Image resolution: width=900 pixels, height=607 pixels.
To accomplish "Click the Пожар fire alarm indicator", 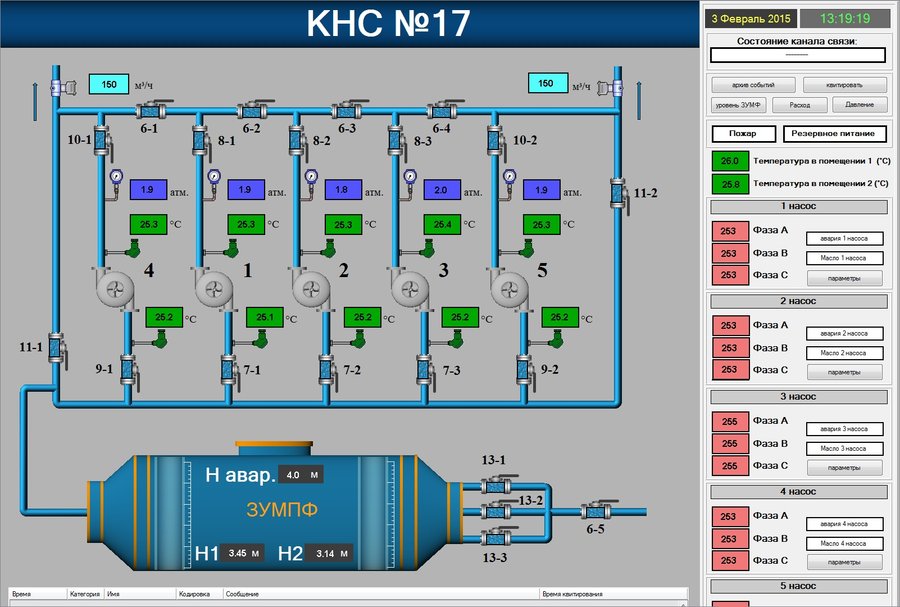I will (742, 133).
